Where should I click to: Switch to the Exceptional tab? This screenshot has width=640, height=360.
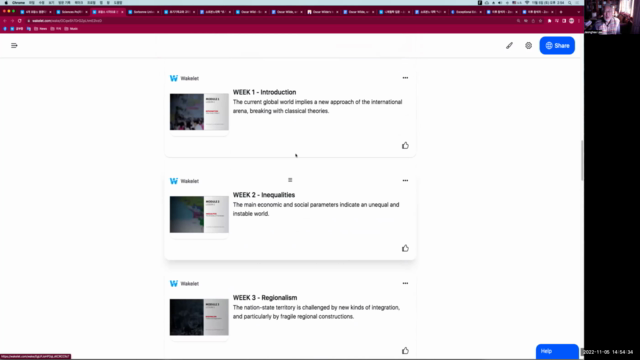[466, 12]
